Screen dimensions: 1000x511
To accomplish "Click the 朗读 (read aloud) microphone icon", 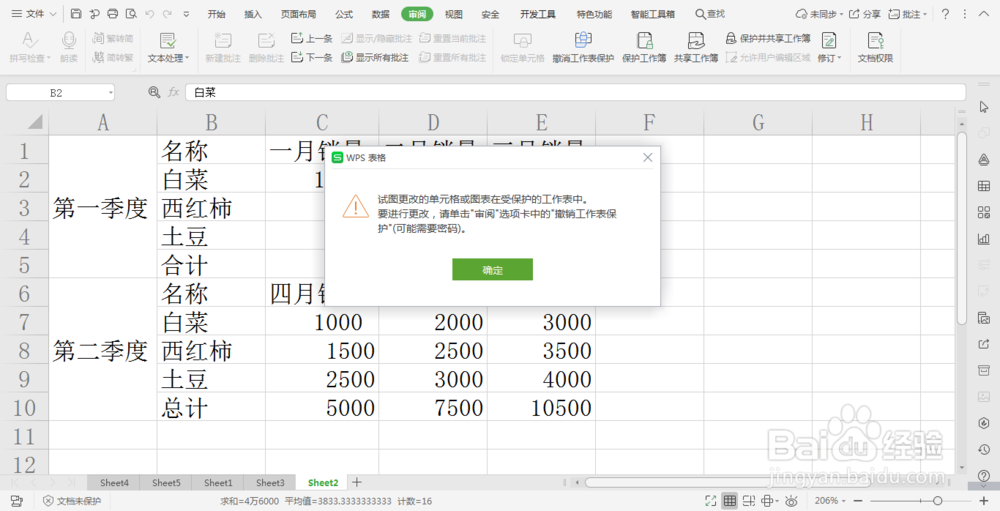I will pyautogui.click(x=69, y=40).
